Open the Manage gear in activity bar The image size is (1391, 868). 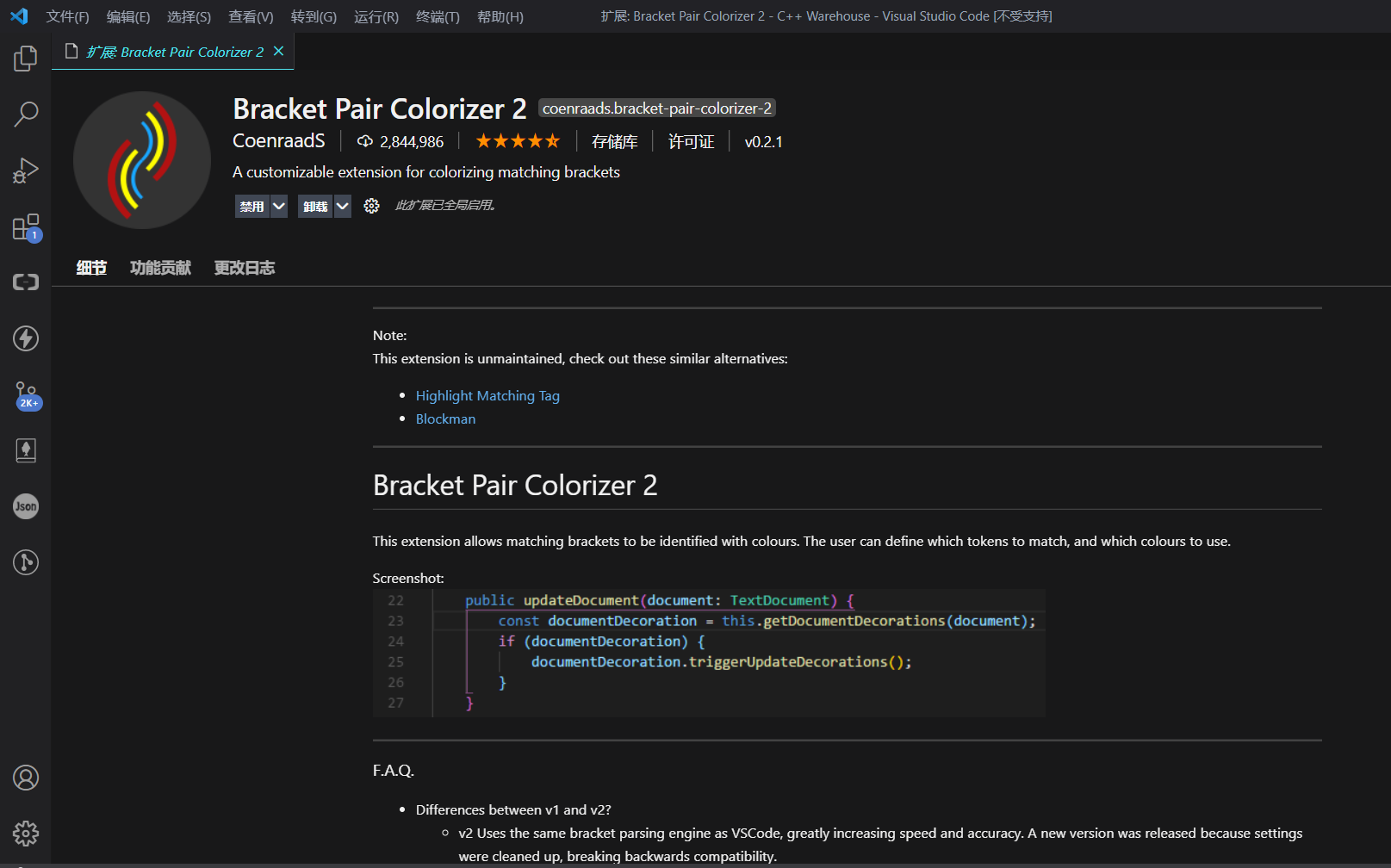coord(26,834)
